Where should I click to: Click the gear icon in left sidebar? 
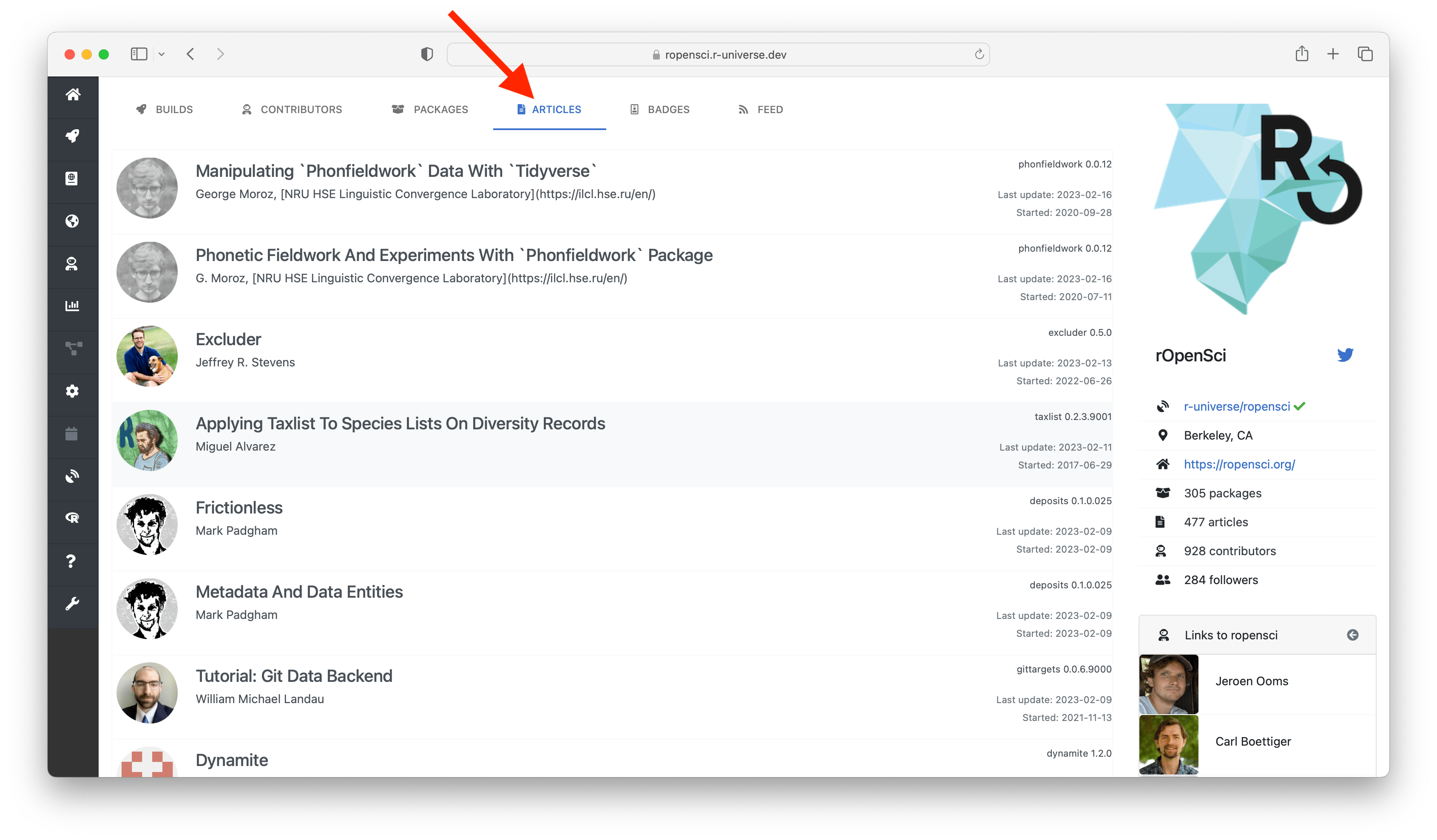point(72,391)
